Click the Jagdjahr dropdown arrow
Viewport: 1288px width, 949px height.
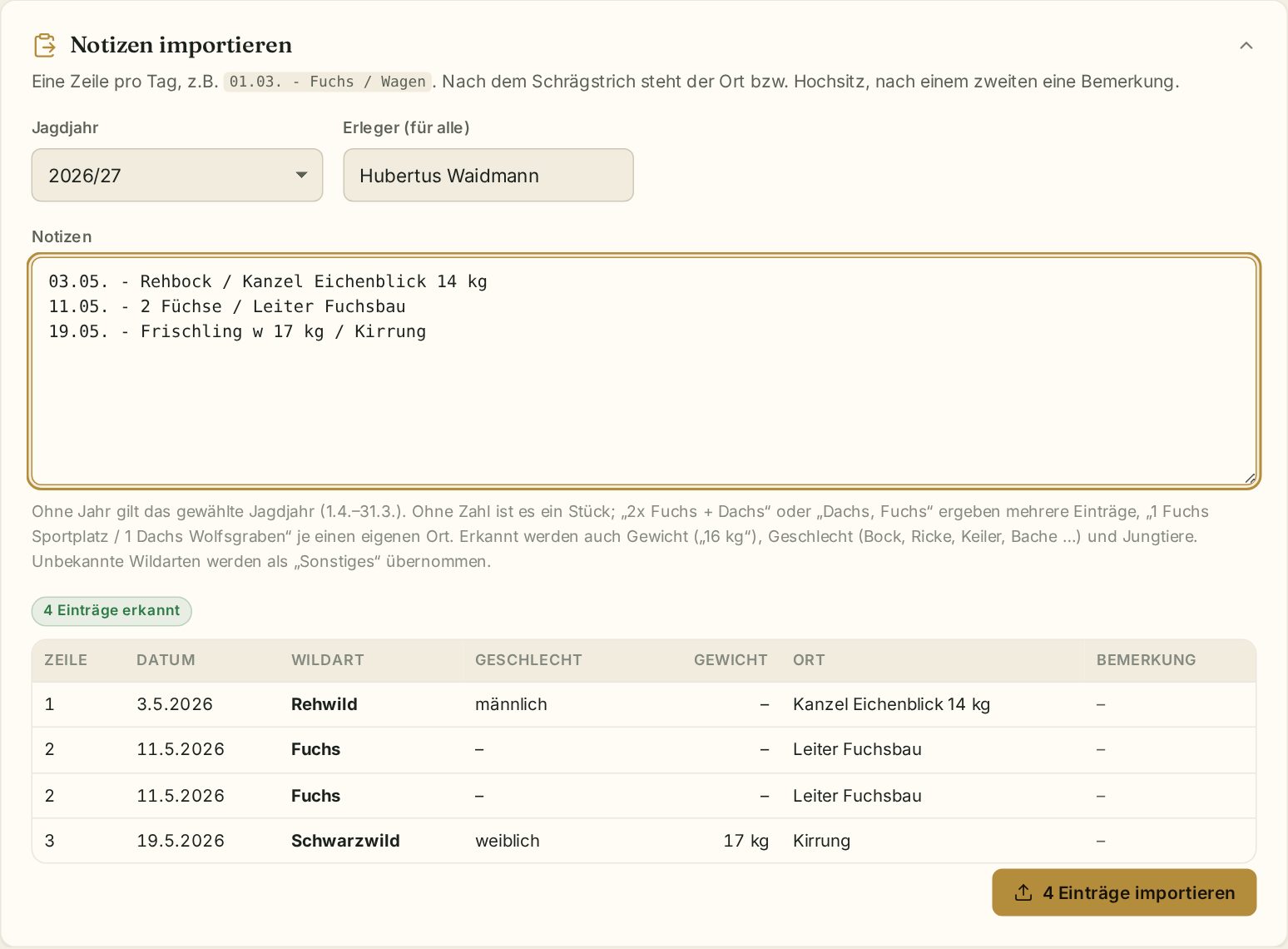click(301, 175)
